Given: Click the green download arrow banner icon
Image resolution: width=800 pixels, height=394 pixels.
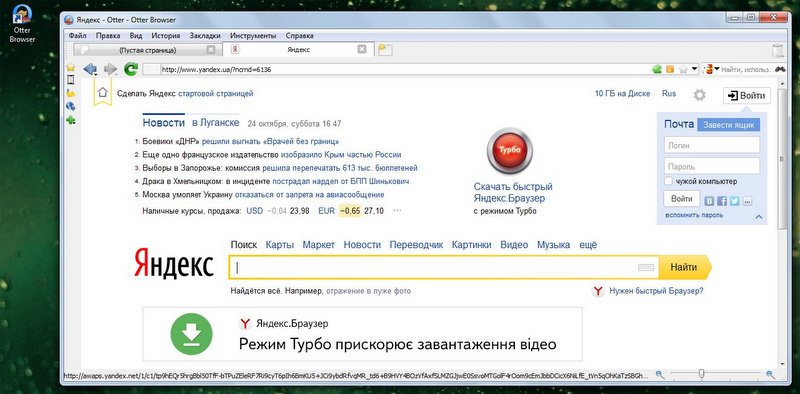Looking at the screenshot, I should pyautogui.click(x=191, y=334).
